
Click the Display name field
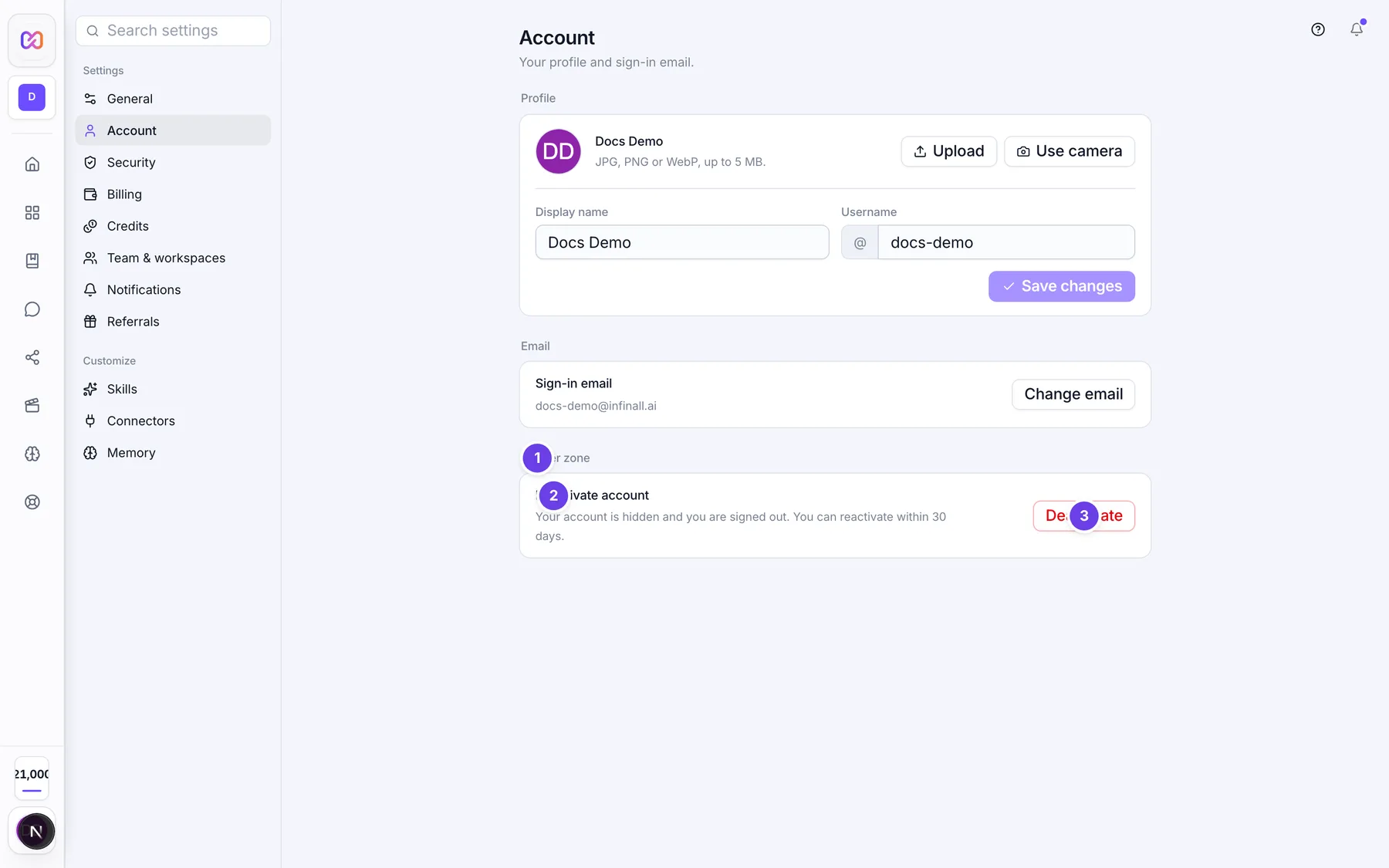pos(682,242)
